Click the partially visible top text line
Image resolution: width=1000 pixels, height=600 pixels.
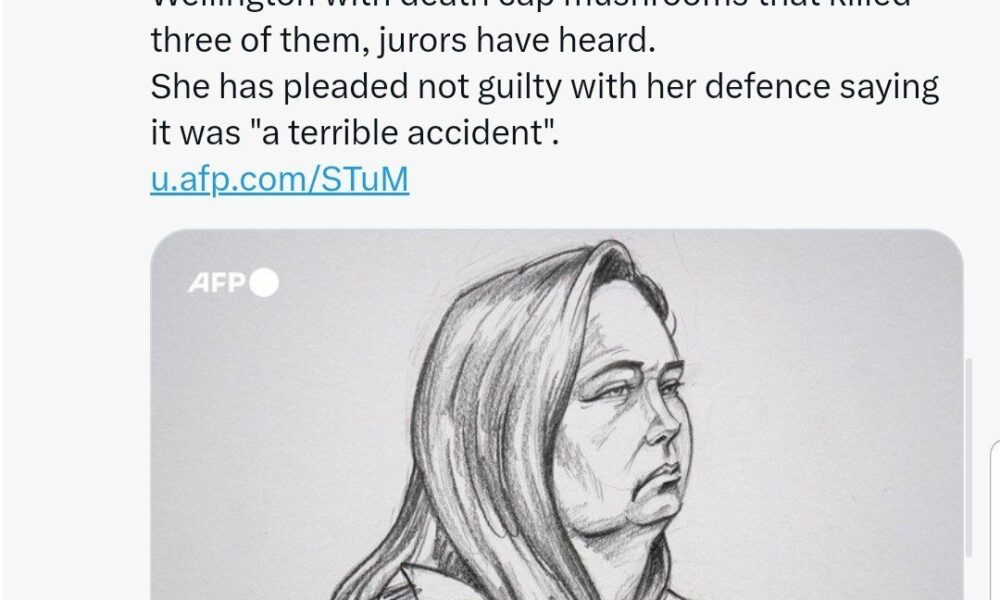(x=530, y=5)
